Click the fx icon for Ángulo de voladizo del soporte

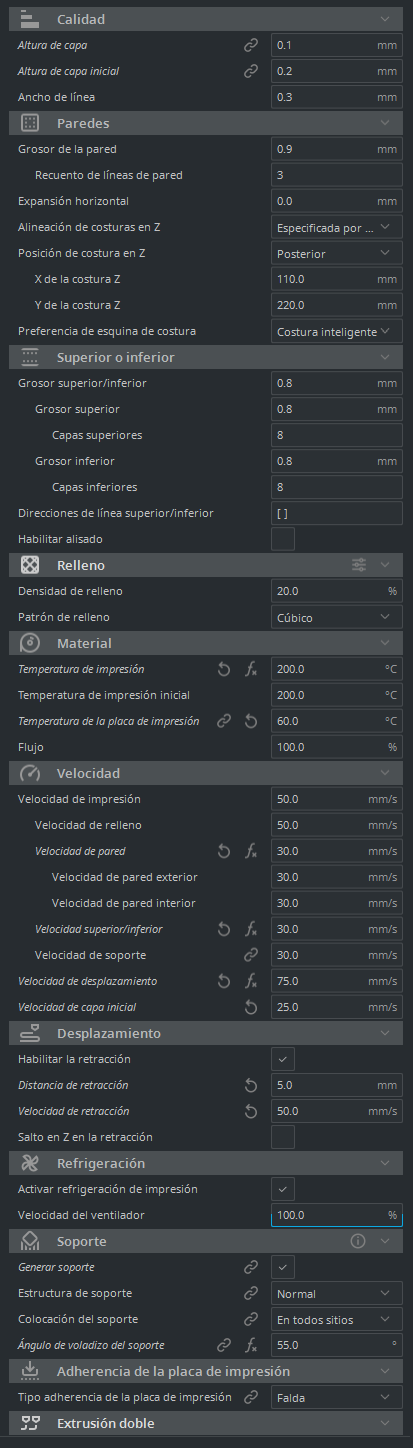tap(251, 1345)
